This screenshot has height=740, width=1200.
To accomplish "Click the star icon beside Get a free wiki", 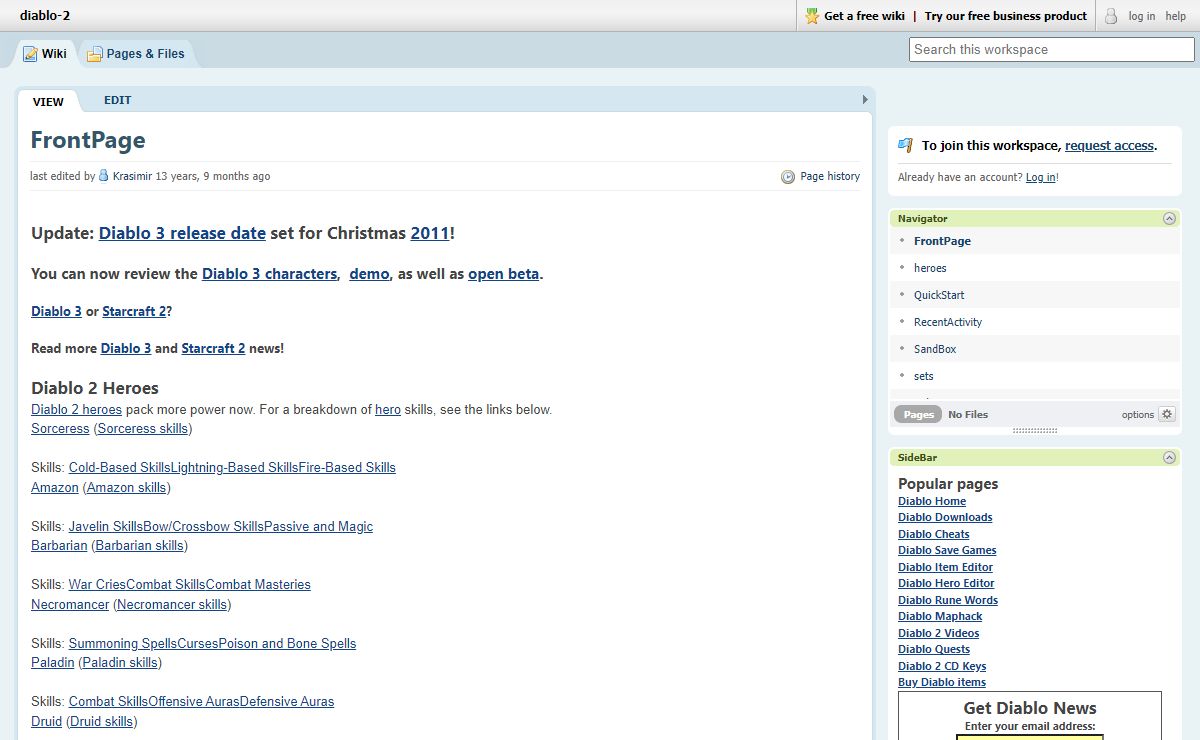I will point(812,16).
